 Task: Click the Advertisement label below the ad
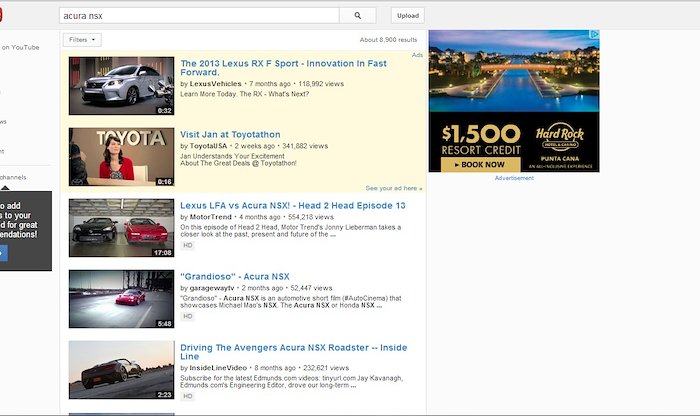pos(514,178)
